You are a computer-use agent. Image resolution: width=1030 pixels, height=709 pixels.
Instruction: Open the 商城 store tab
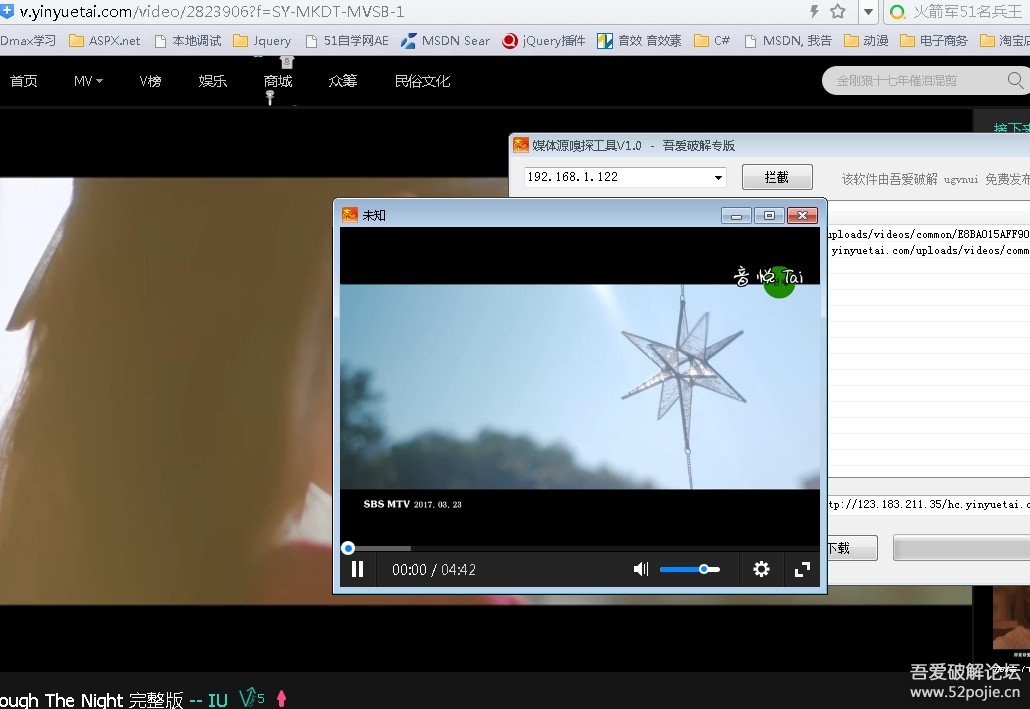point(278,81)
